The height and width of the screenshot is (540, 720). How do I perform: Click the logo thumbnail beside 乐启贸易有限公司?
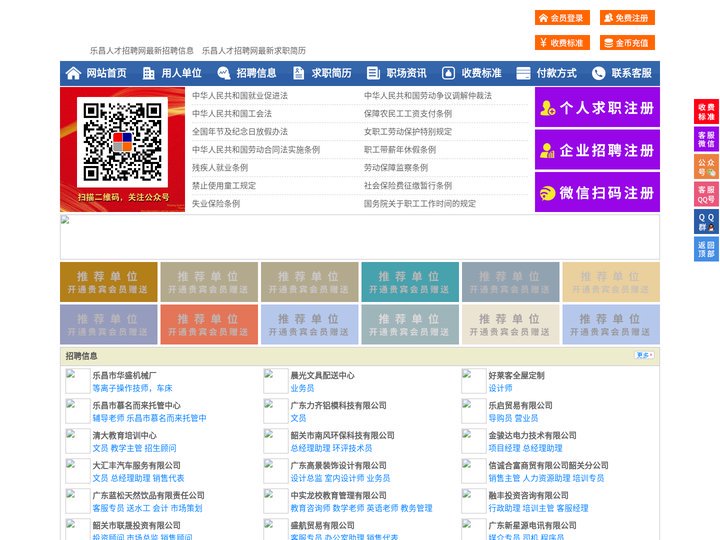(x=474, y=411)
